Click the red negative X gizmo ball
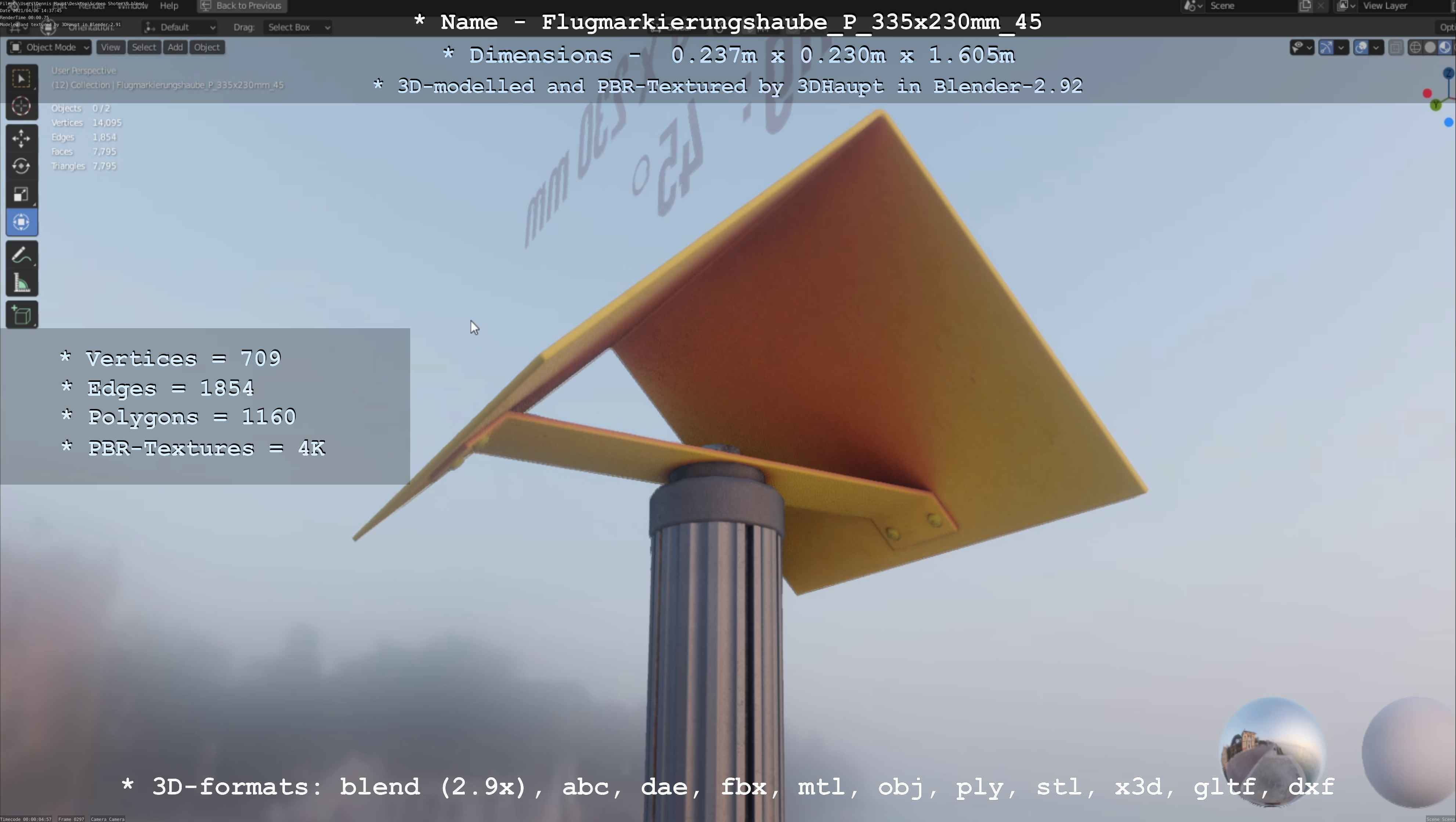Viewport: 1456px width, 822px height. (x=1427, y=93)
